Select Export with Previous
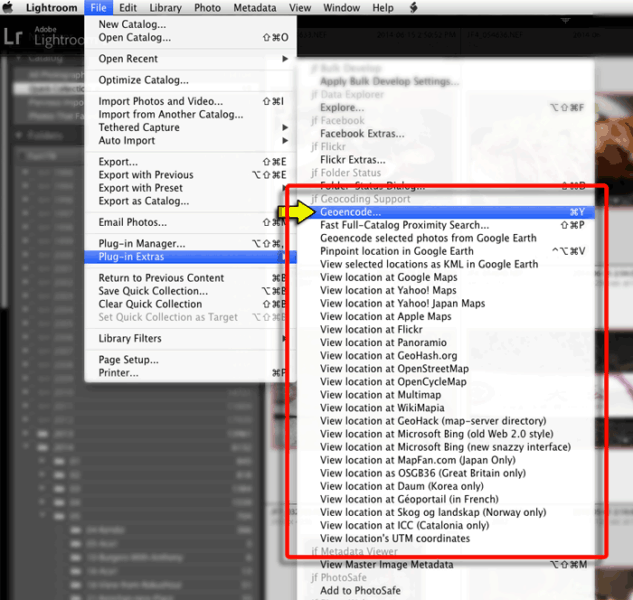Viewport: 633px width, 600px height. click(146, 175)
